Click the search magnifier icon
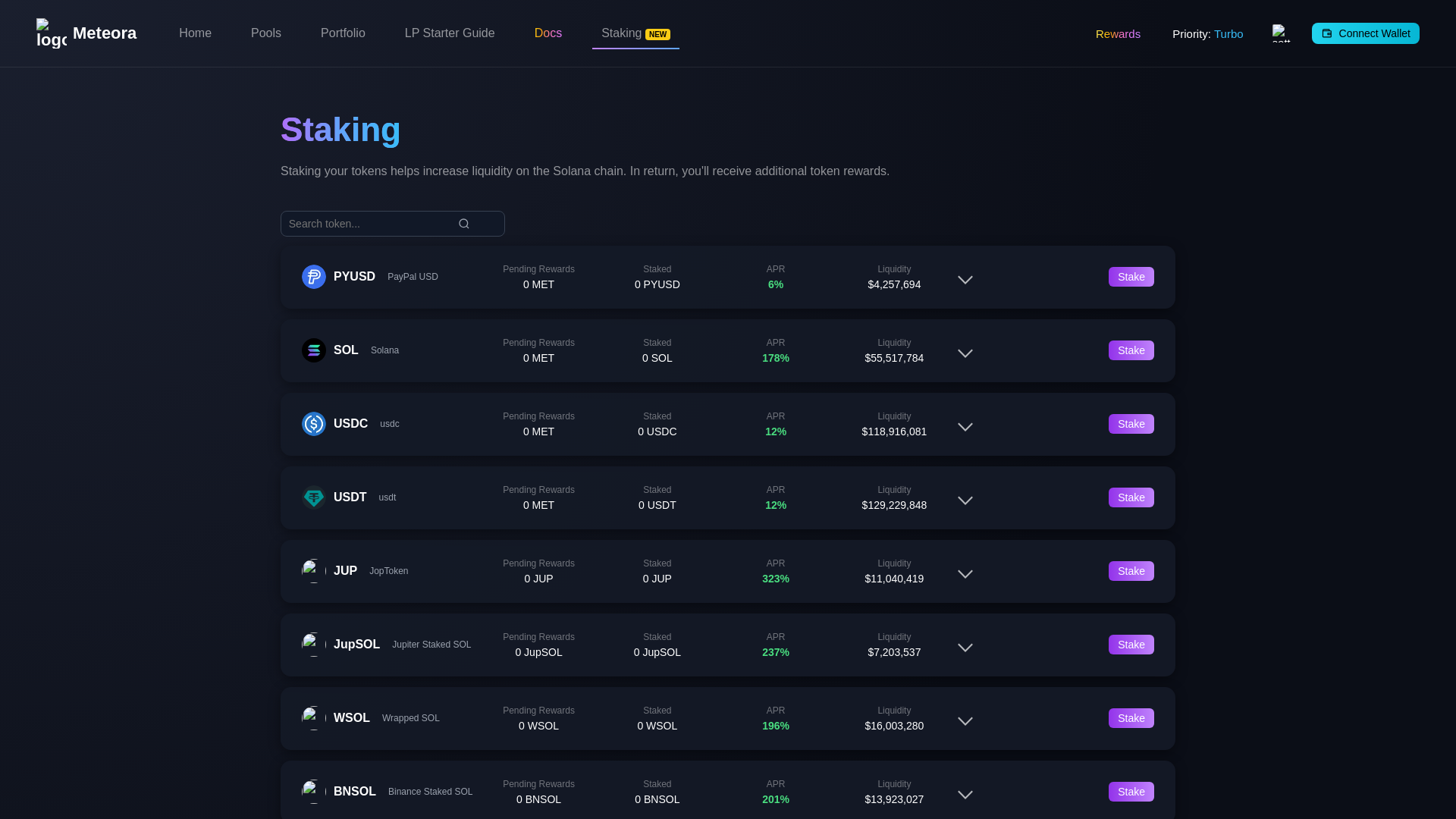Screen dimensions: 1456x819 464,224
